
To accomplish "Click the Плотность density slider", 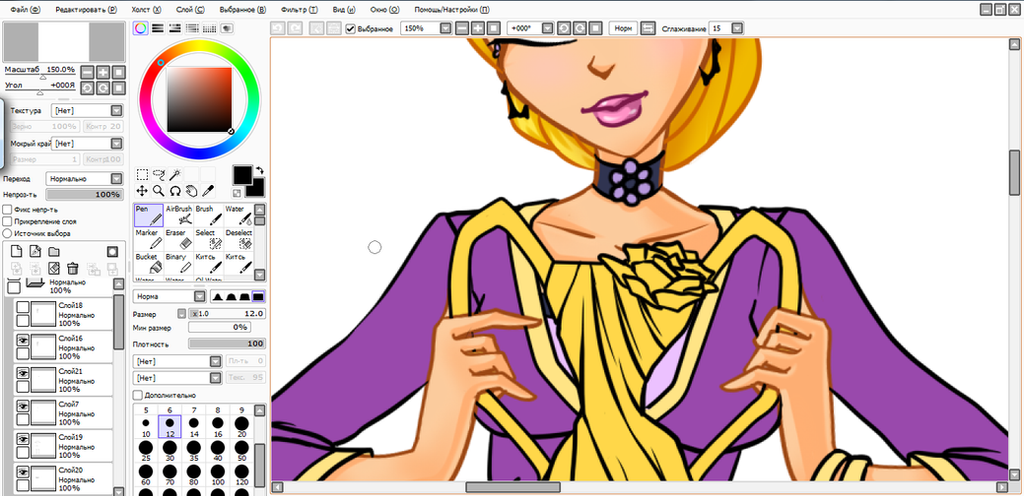I will click(227, 343).
